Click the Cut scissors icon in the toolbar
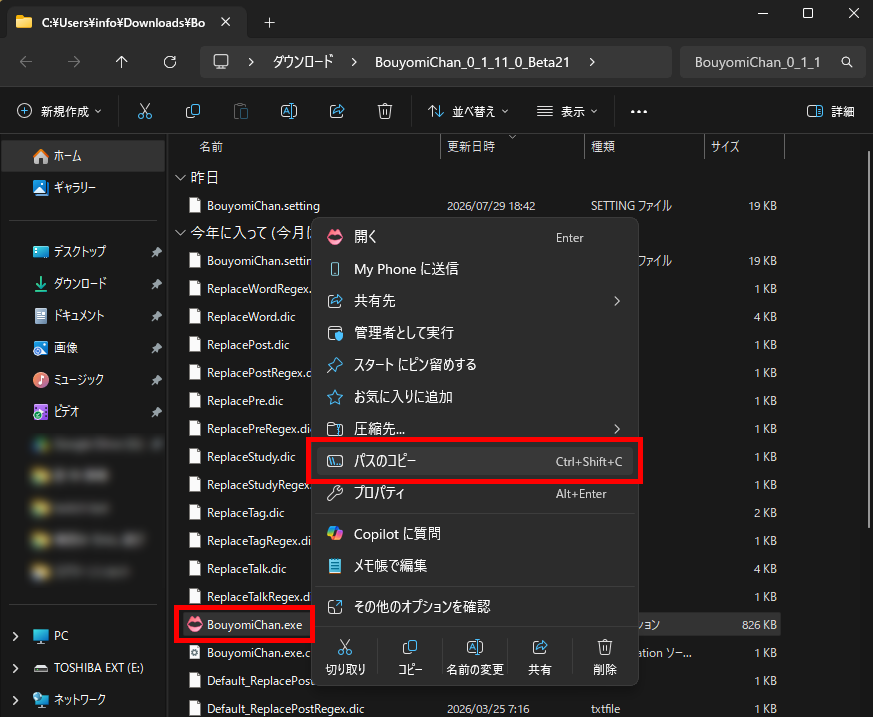The height and width of the screenshot is (717, 873). 145,111
